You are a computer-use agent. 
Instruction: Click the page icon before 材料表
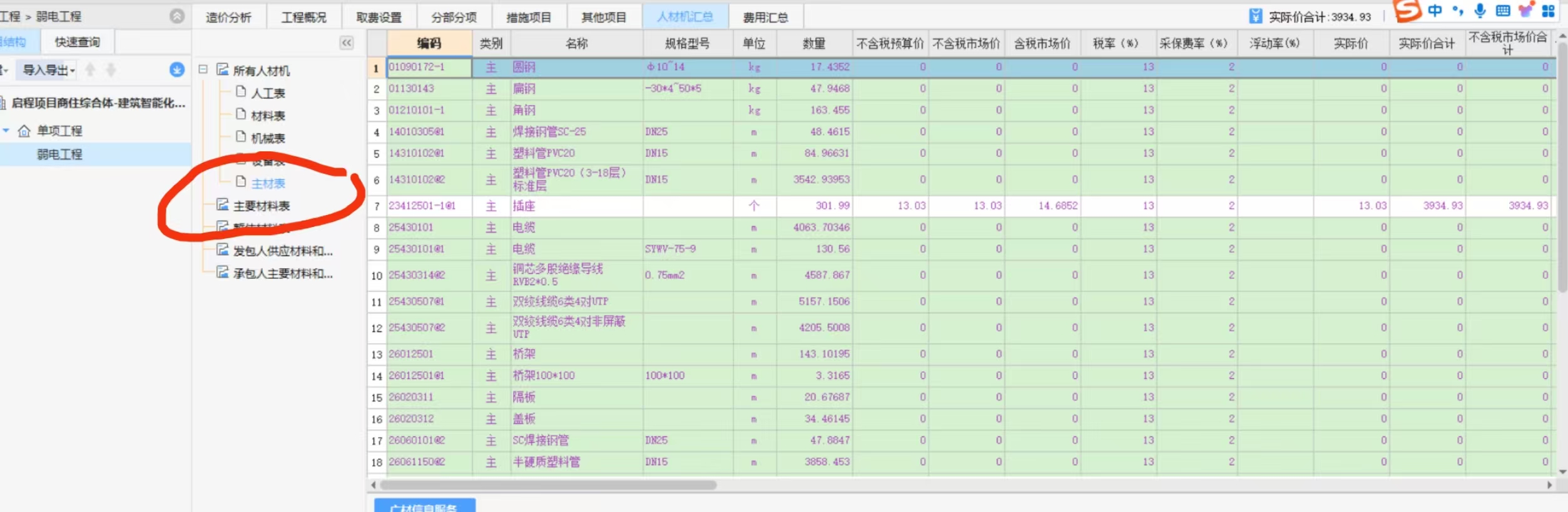tap(241, 115)
